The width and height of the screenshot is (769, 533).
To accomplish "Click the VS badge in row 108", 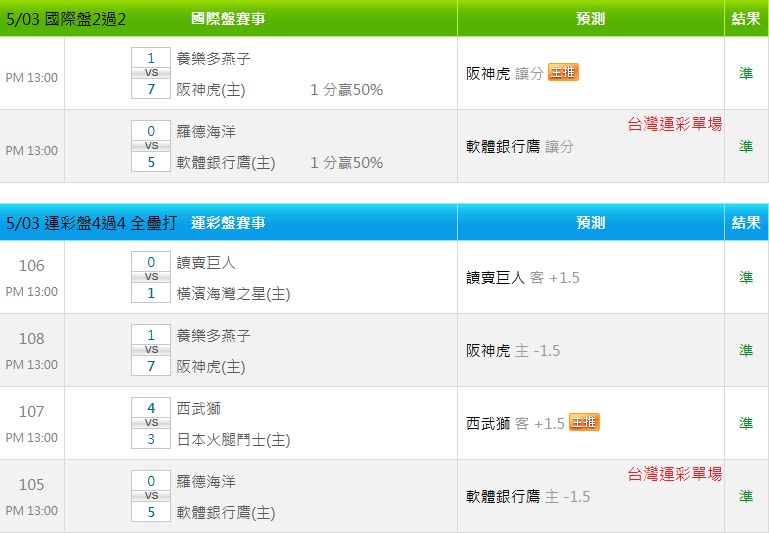I will pos(151,350).
